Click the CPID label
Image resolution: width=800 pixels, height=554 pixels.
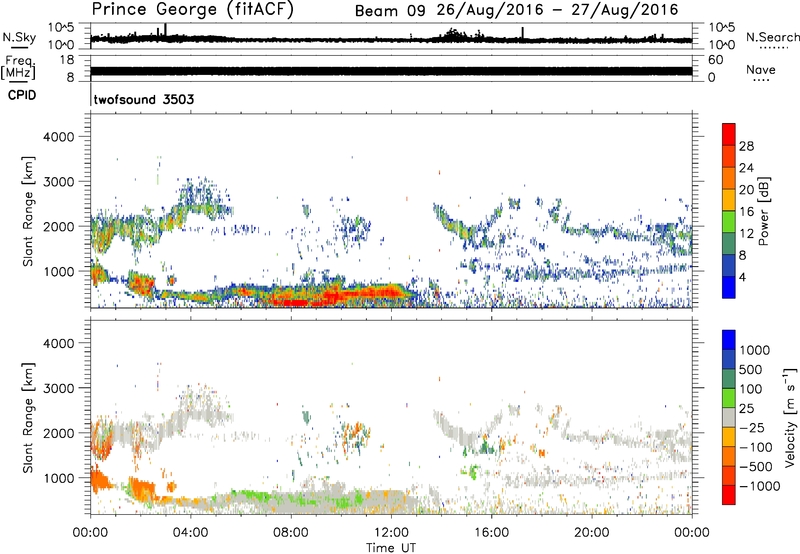click(x=22, y=95)
